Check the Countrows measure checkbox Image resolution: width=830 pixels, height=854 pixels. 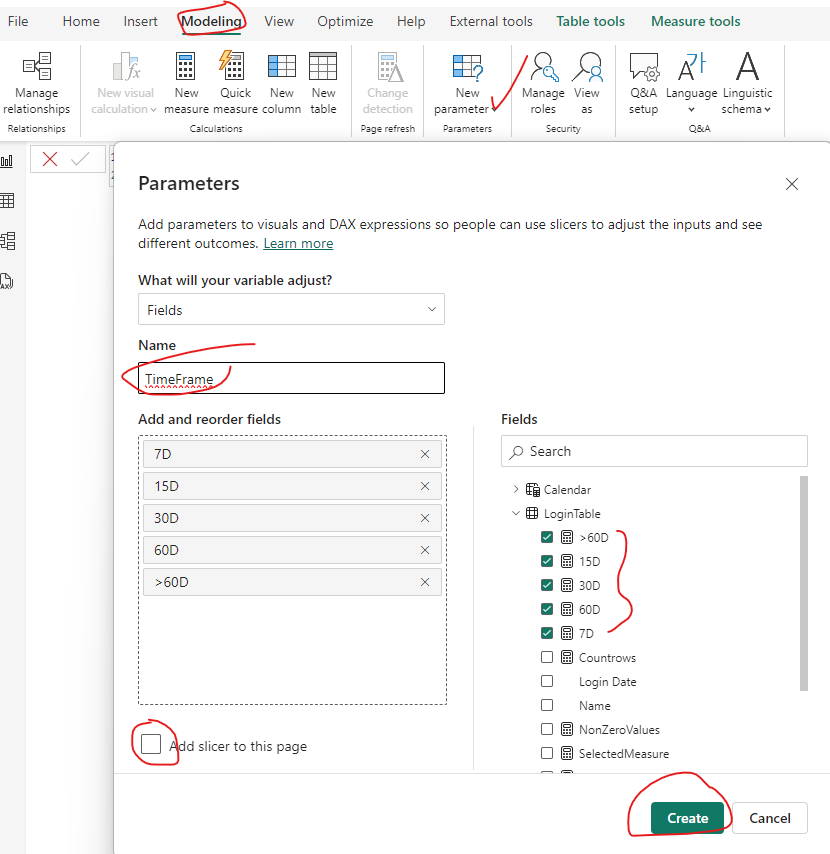[547, 657]
